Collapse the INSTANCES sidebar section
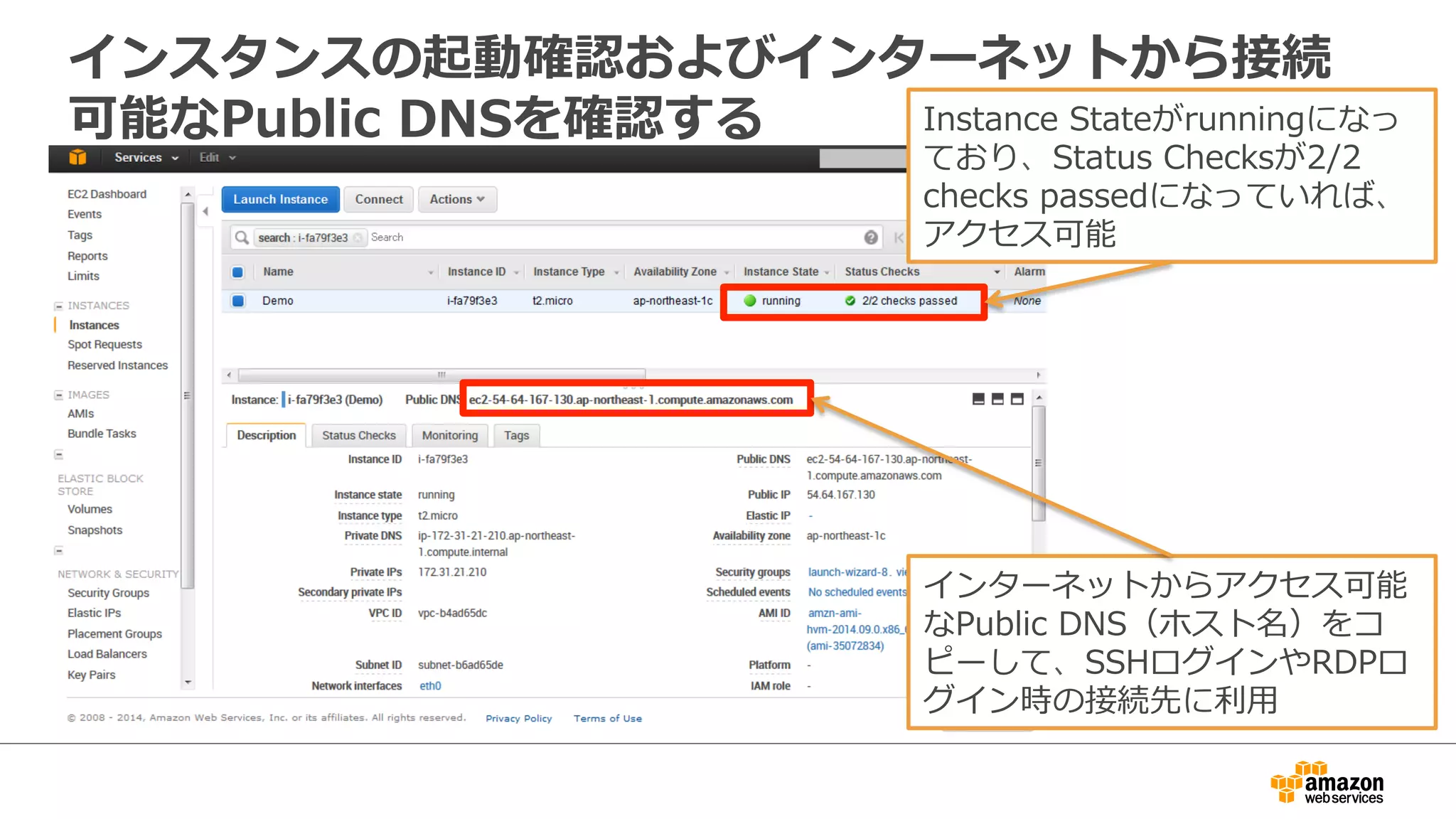The width and height of the screenshot is (1456, 819). point(58,306)
